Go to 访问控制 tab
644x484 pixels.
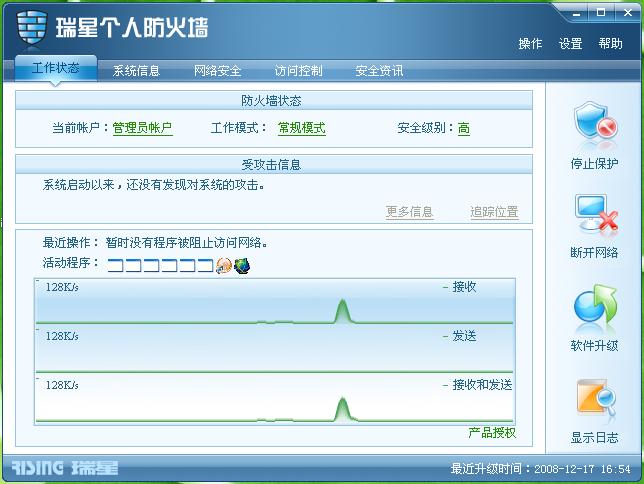[298, 71]
